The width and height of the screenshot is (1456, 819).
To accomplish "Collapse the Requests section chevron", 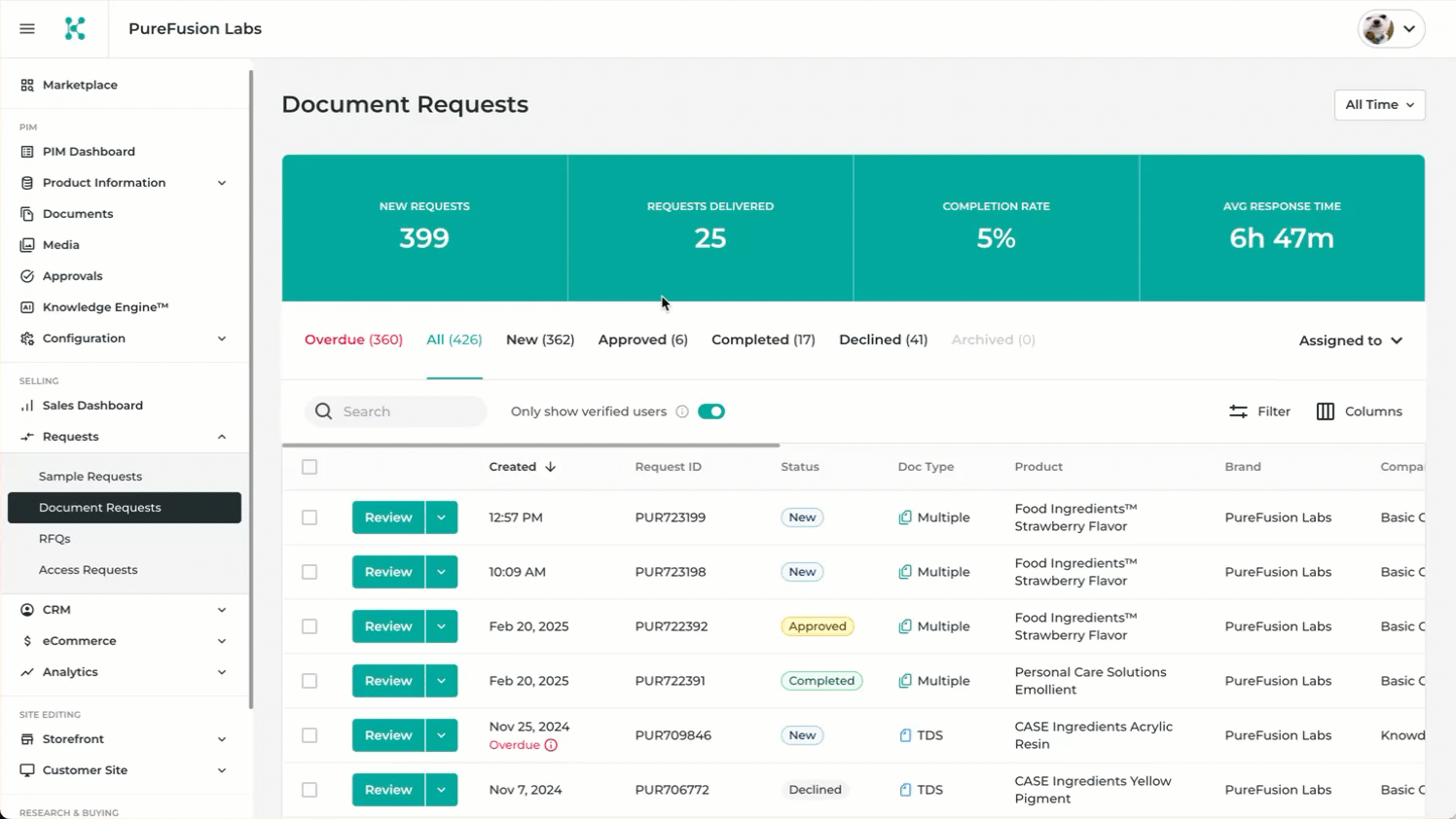I will [222, 437].
